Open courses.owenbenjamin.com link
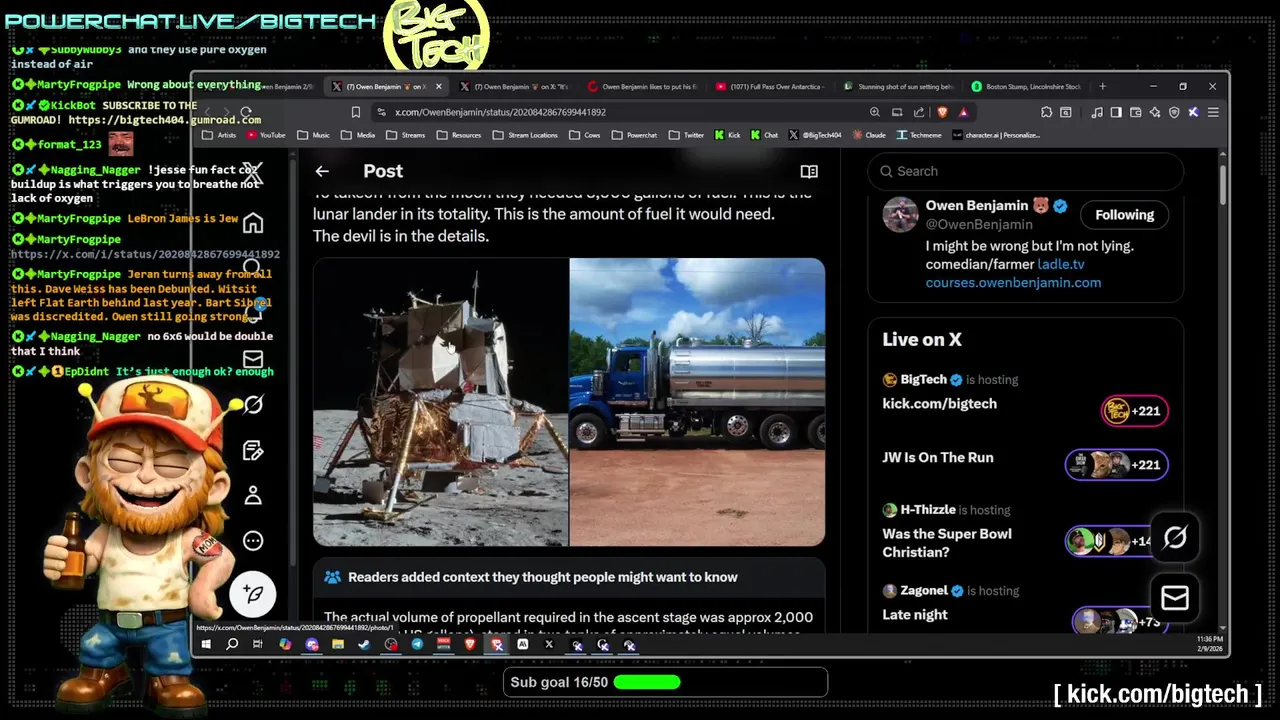1280x720 pixels. click(x=1013, y=283)
